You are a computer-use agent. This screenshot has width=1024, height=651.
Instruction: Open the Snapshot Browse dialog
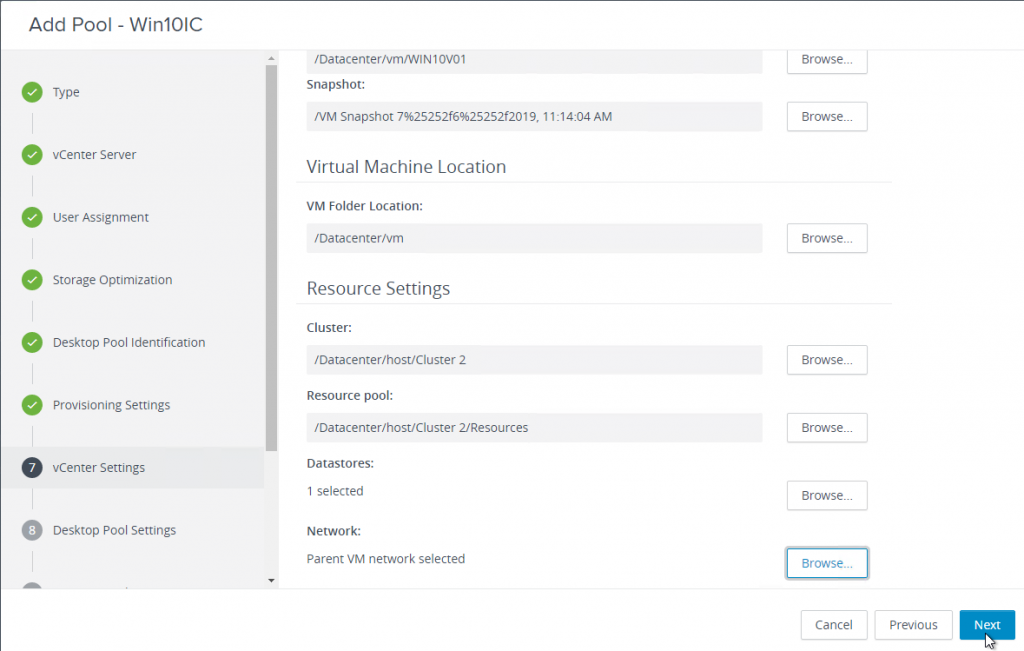[x=826, y=116]
